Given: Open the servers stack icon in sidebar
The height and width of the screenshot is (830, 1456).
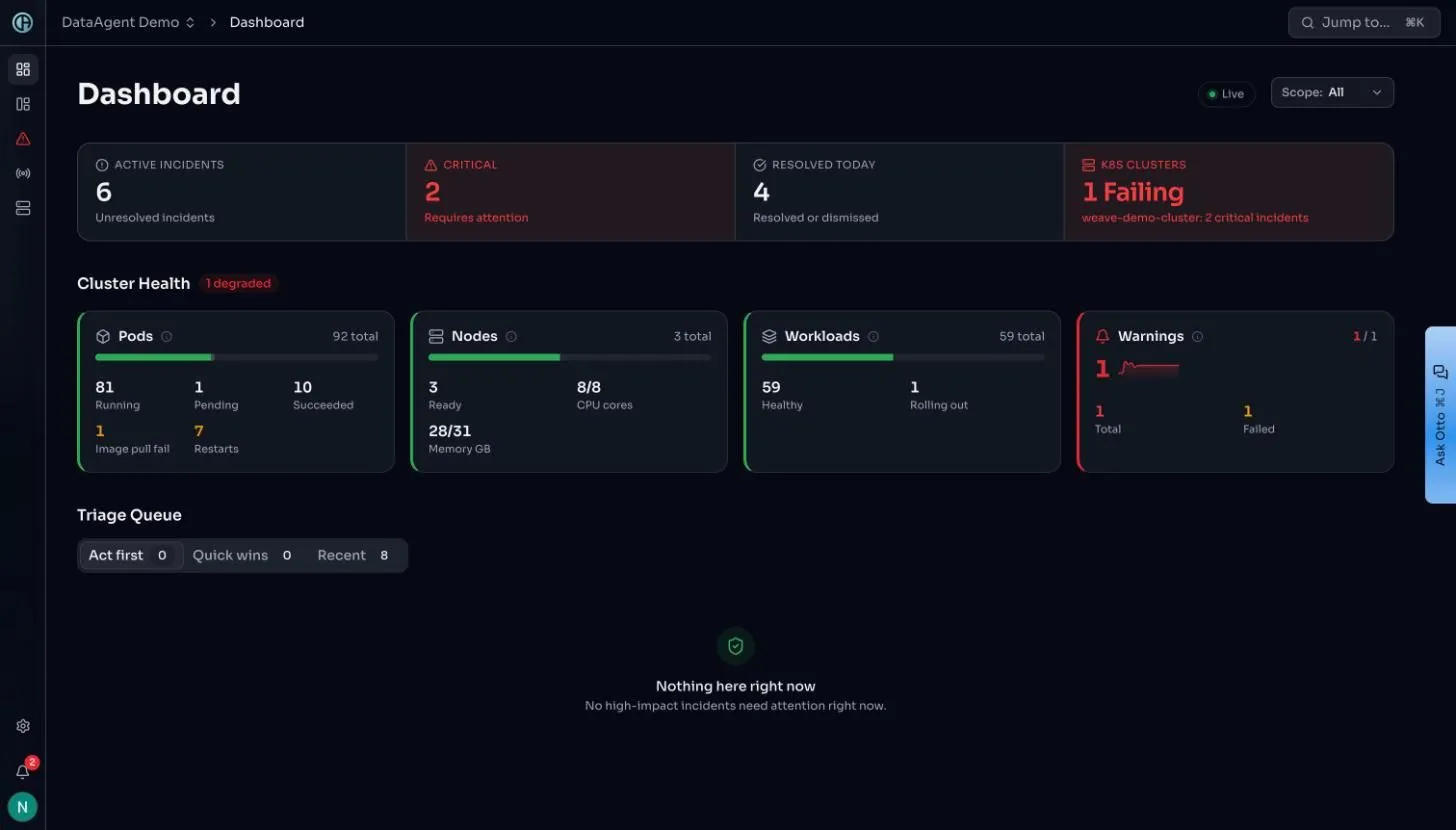Looking at the screenshot, I should point(23,208).
